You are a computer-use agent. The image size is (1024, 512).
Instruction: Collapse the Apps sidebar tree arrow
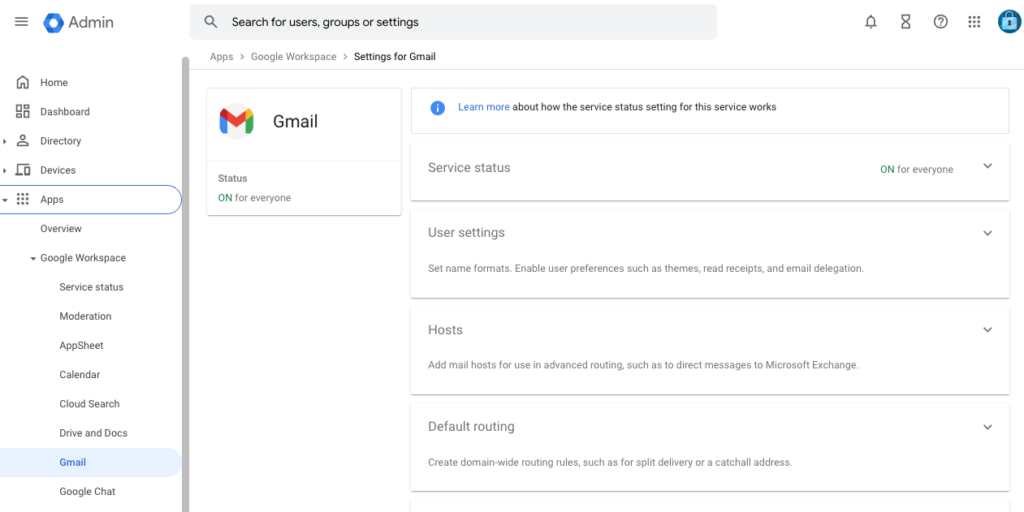click(x=5, y=200)
